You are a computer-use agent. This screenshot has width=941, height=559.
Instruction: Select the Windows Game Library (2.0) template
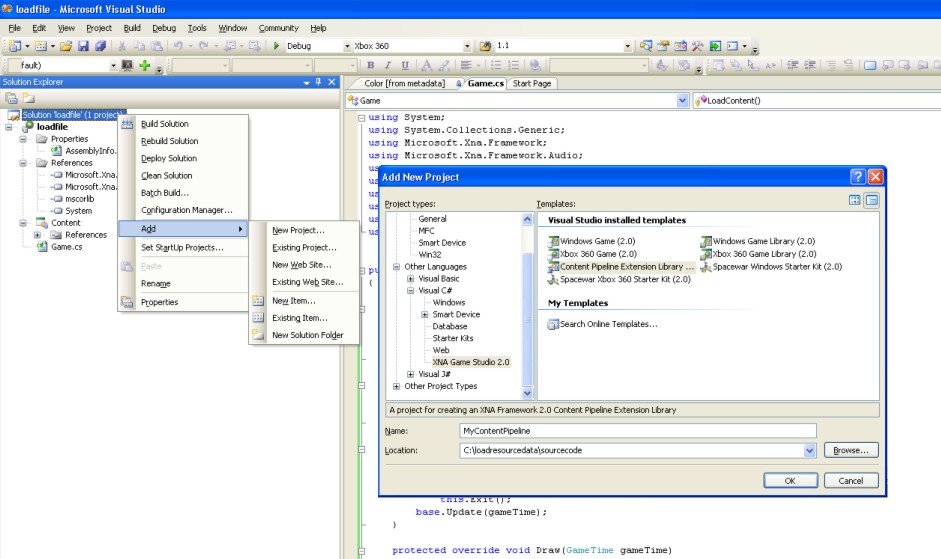(x=758, y=241)
